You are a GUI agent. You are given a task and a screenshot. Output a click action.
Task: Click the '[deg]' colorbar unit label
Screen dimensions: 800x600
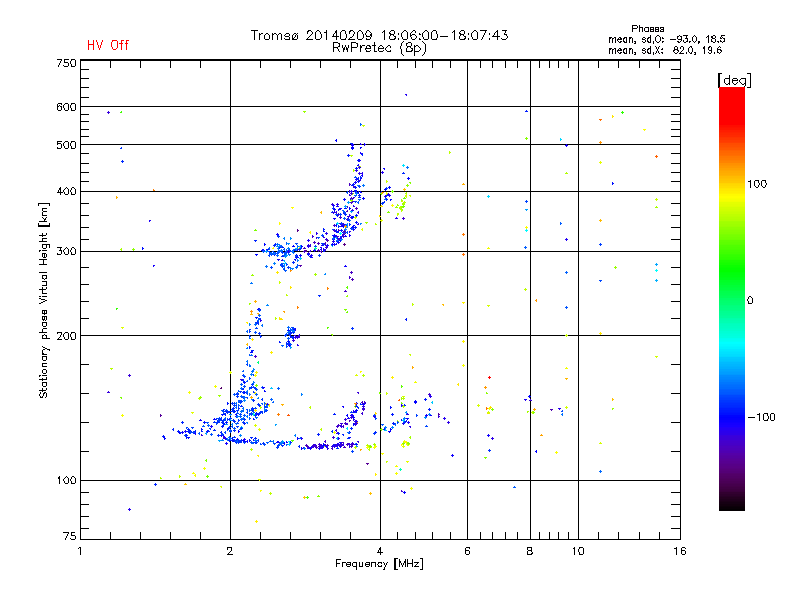pyautogui.click(x=734, y=80)
